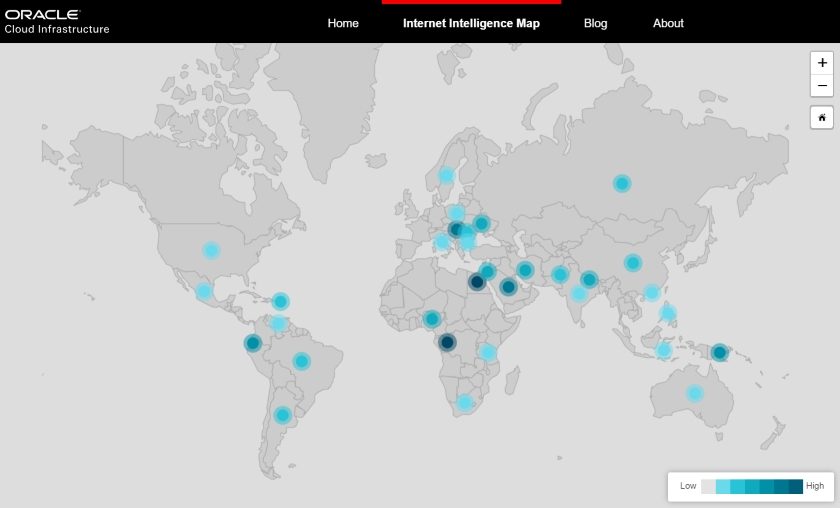Select the dot over Russia in Siberia
The width and height of the screenshot is (840, 508).
(x=621, y=184)
